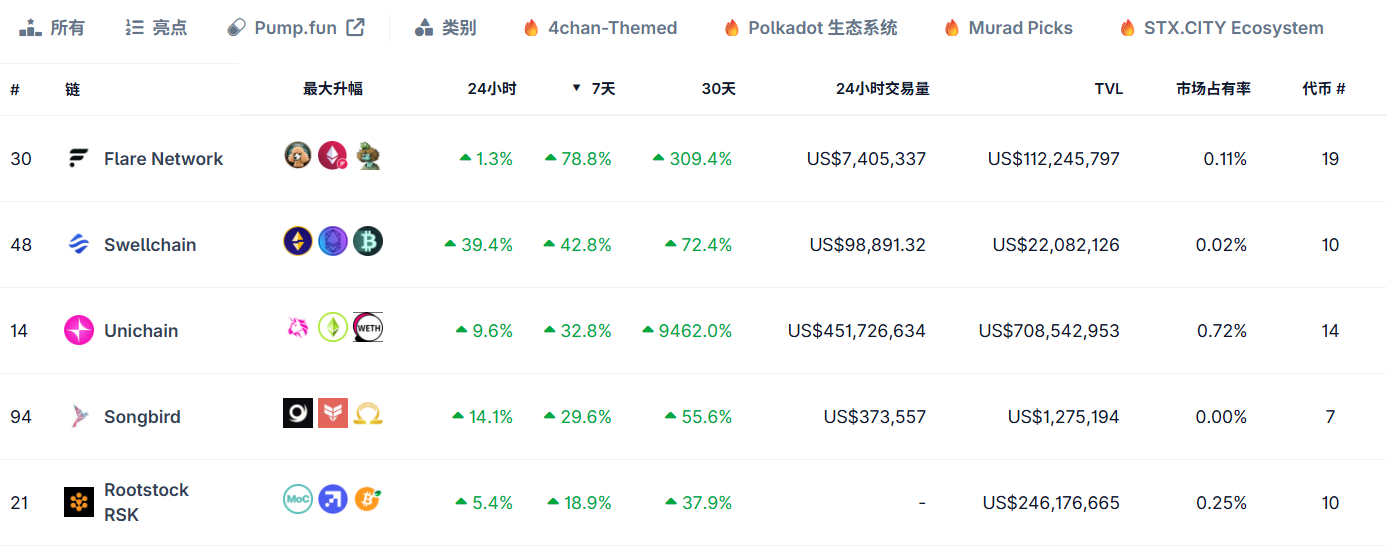Open the Songbird chain name link
The image size is (1386, 549).
pyautogui.click(x=142, y=417)
